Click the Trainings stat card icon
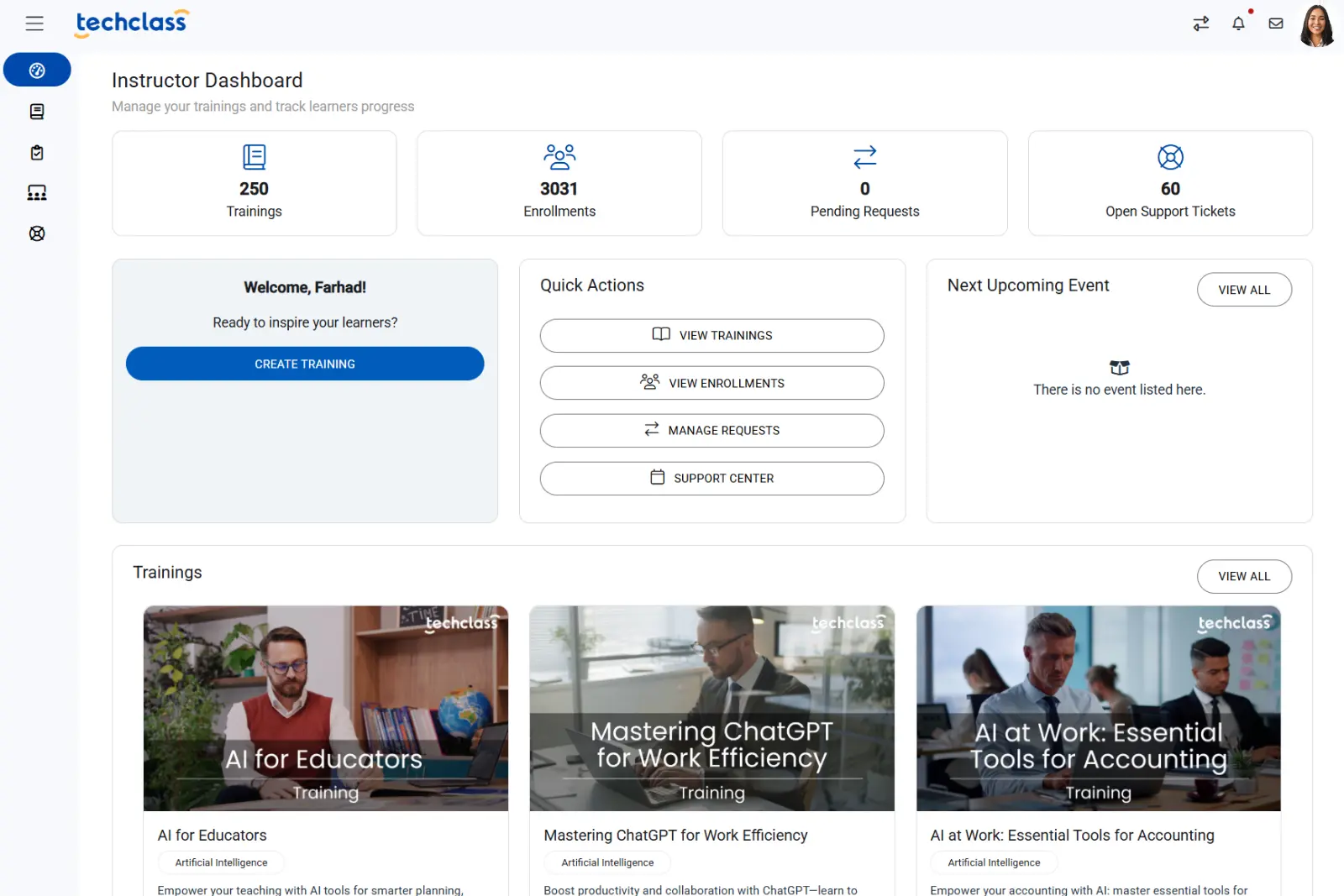1344x896 pixels. 254,157
